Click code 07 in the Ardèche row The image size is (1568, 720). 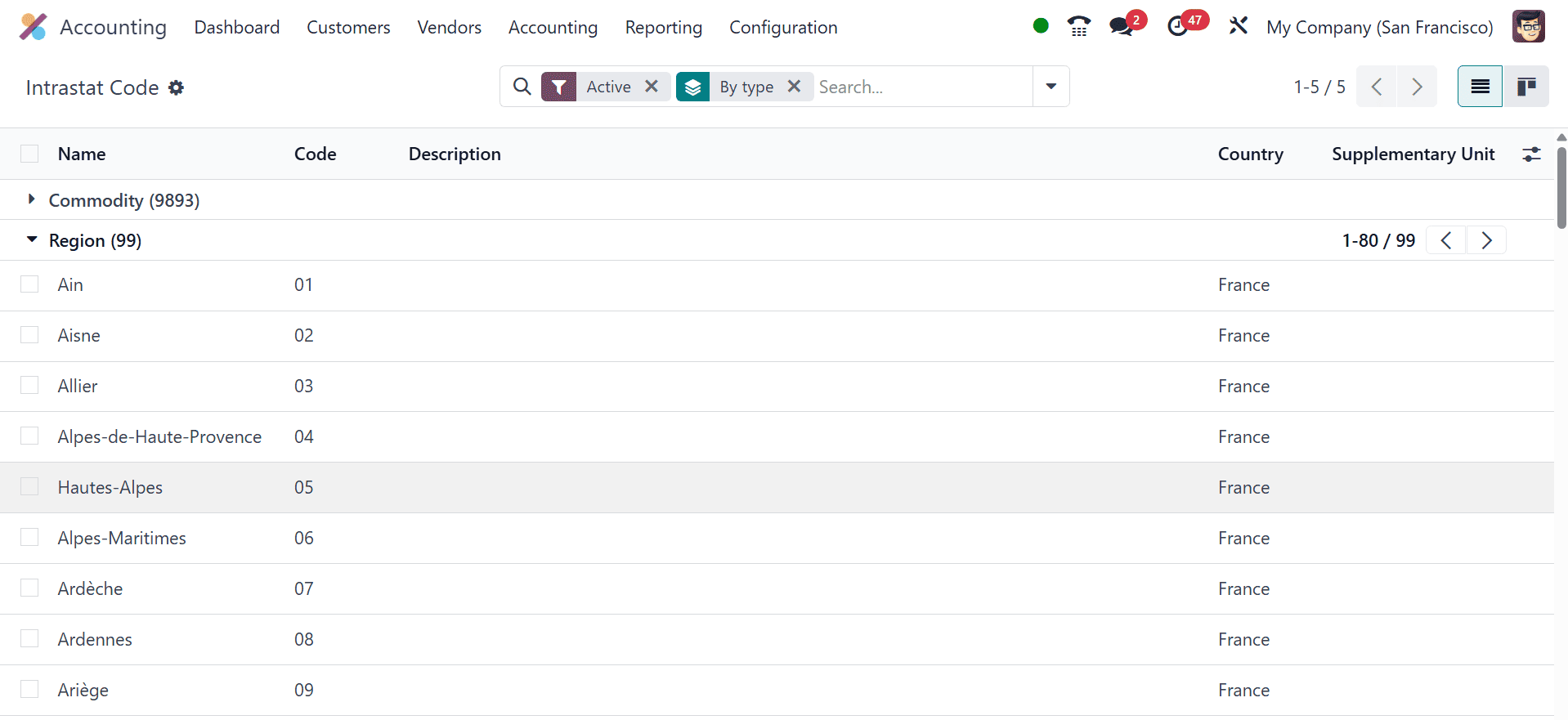[x=304, y=588]
